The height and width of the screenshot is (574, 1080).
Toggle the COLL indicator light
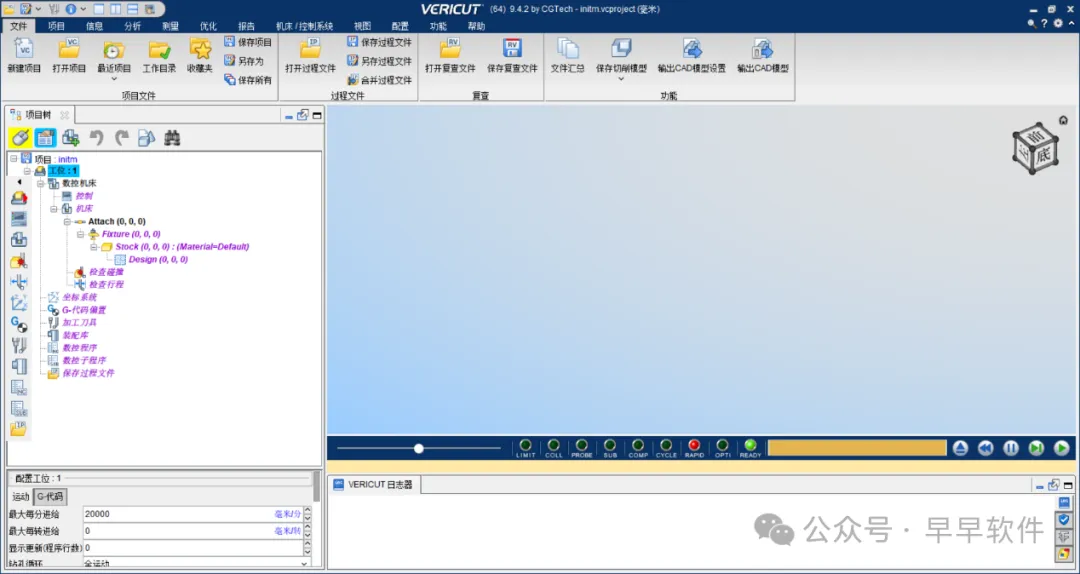pyautogui.click(x=554, y=445)
